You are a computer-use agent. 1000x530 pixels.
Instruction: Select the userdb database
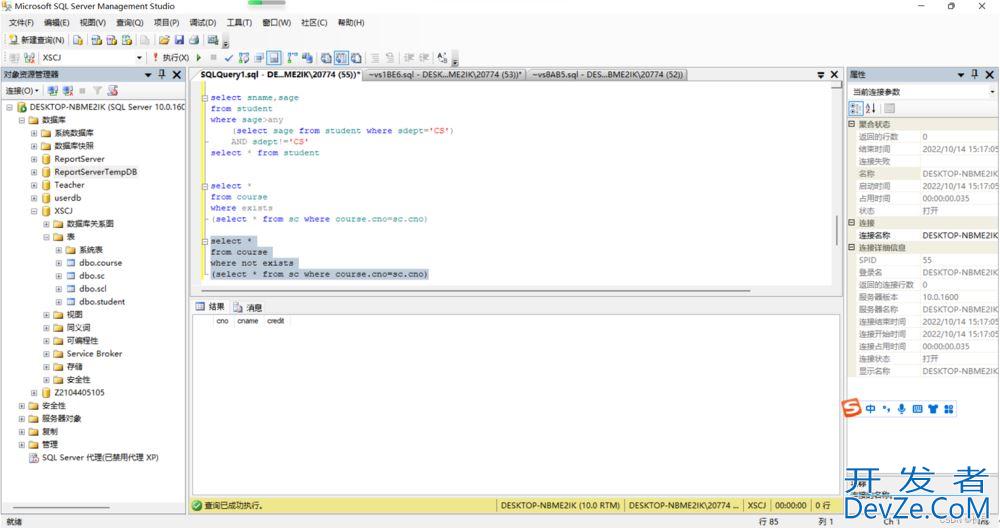68,198
